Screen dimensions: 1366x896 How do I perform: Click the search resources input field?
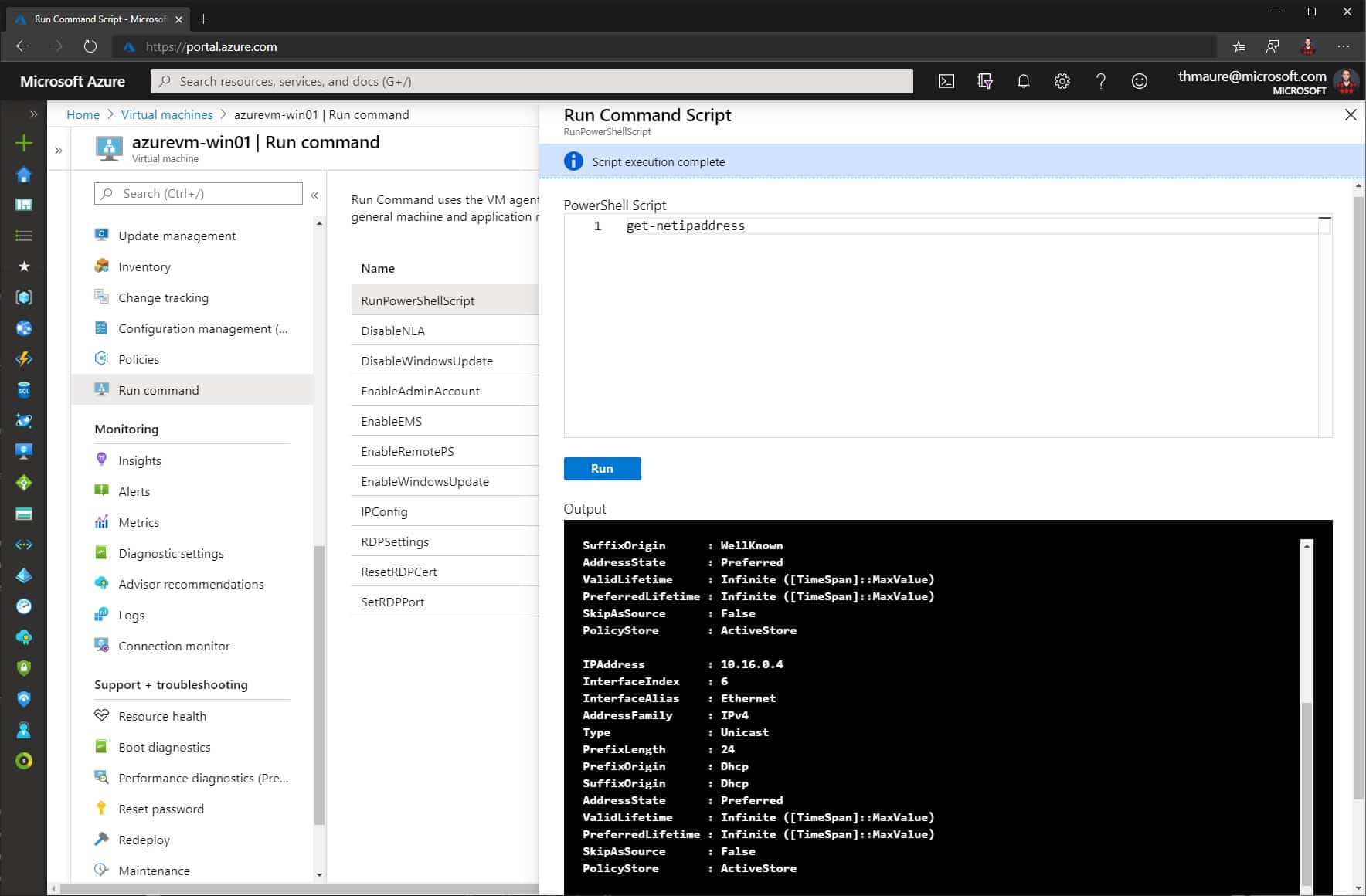click(x=533, y=81)
